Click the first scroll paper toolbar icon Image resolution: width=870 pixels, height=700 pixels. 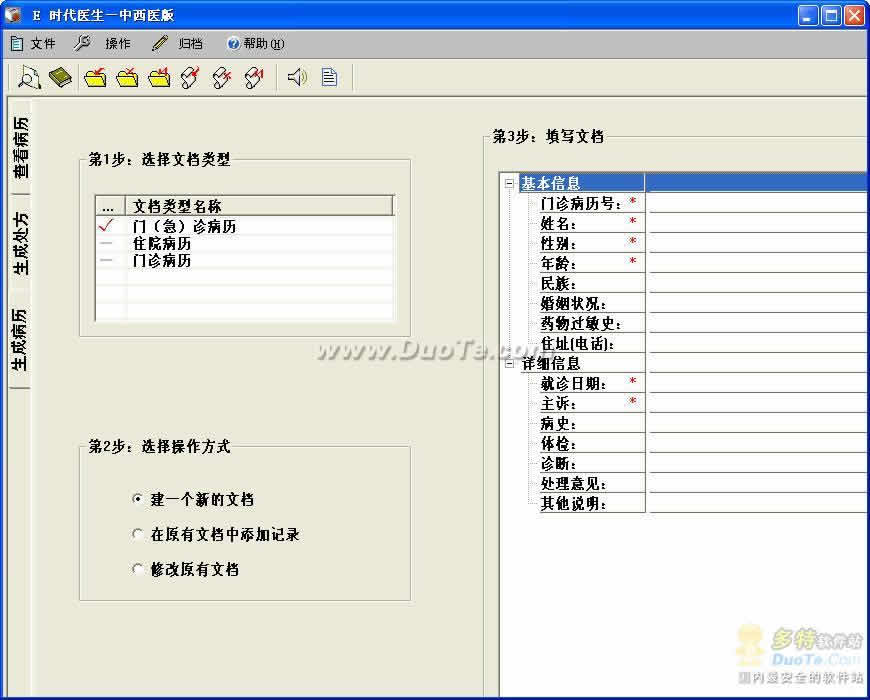coord(191,77)
